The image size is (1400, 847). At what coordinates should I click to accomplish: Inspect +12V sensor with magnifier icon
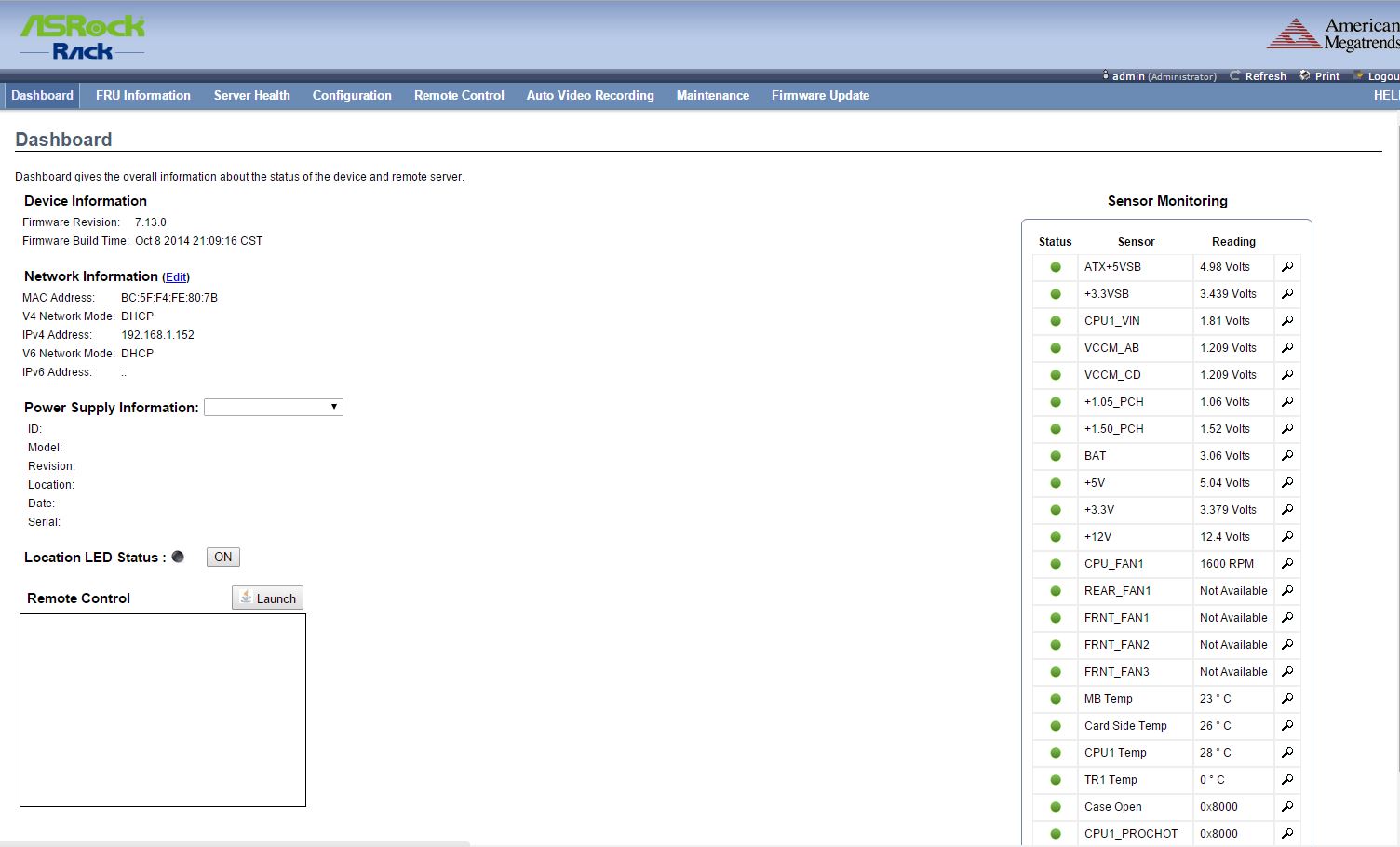click(x=1287, y=537)
